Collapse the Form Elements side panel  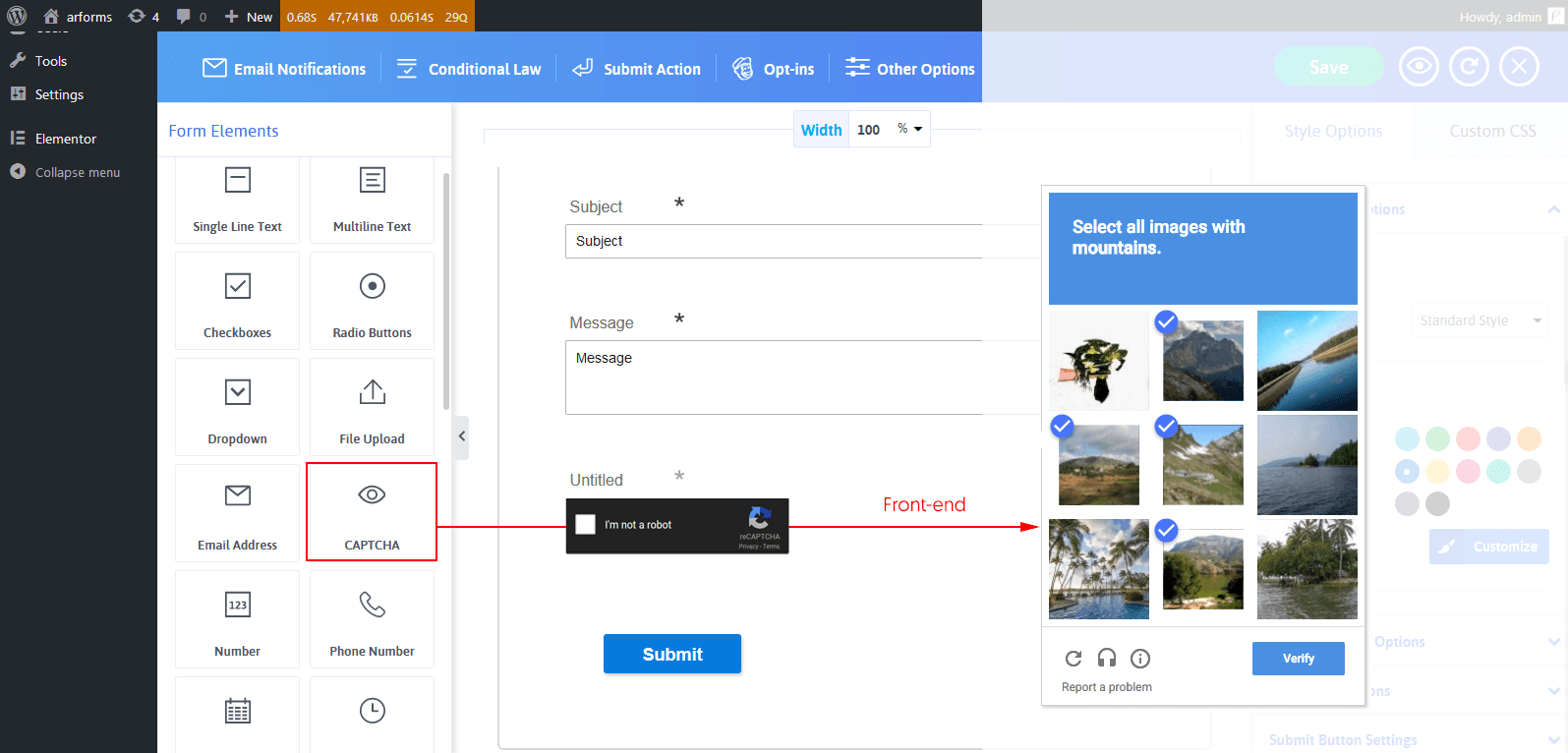click(x=461, y=436)
